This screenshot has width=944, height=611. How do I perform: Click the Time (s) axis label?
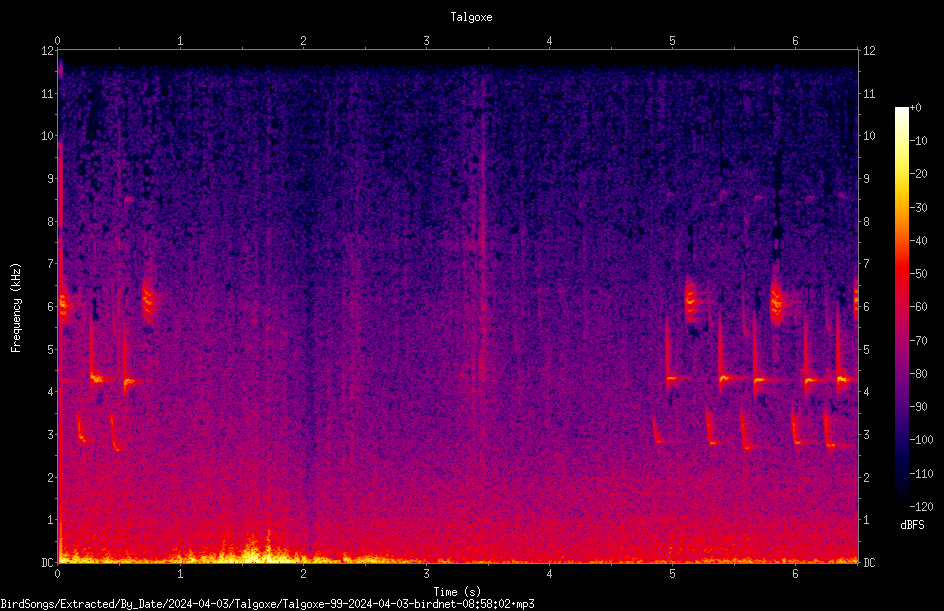pyautogui.click(x=457, y=592)
